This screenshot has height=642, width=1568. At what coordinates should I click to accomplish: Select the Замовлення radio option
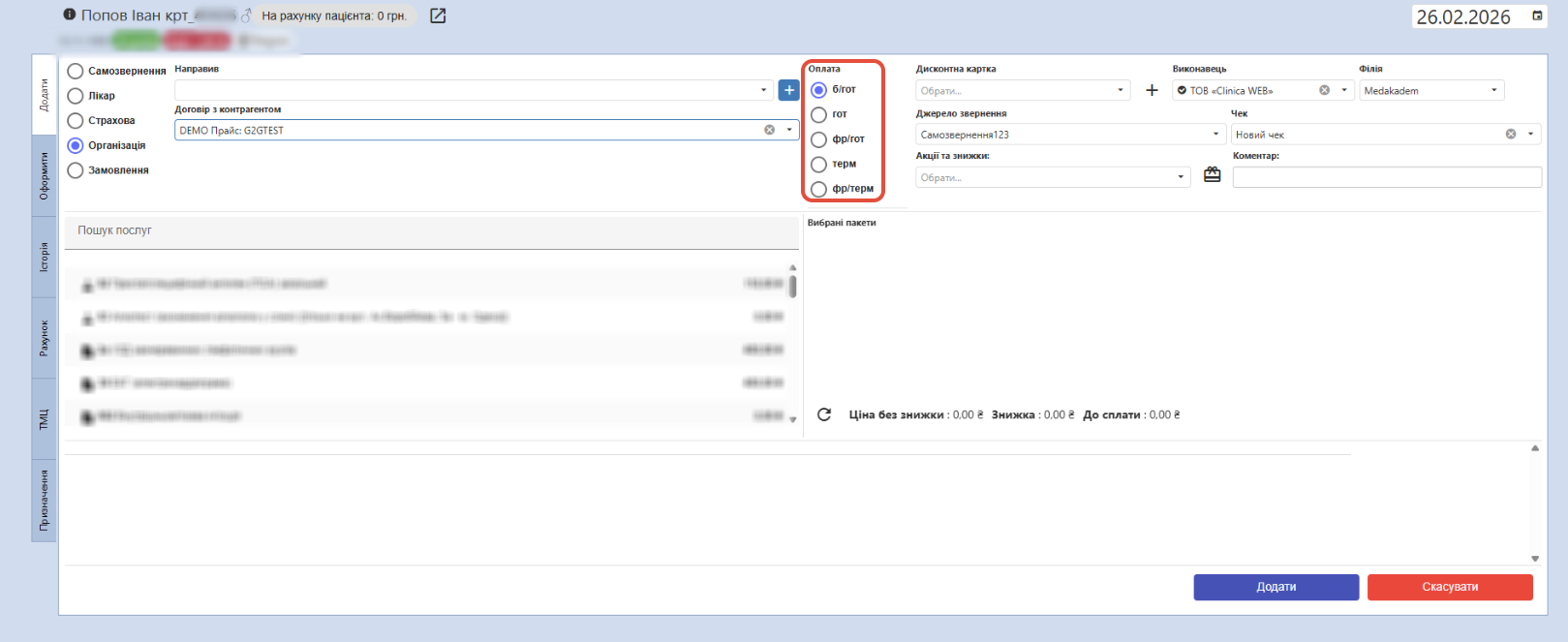tap(76, 170)
